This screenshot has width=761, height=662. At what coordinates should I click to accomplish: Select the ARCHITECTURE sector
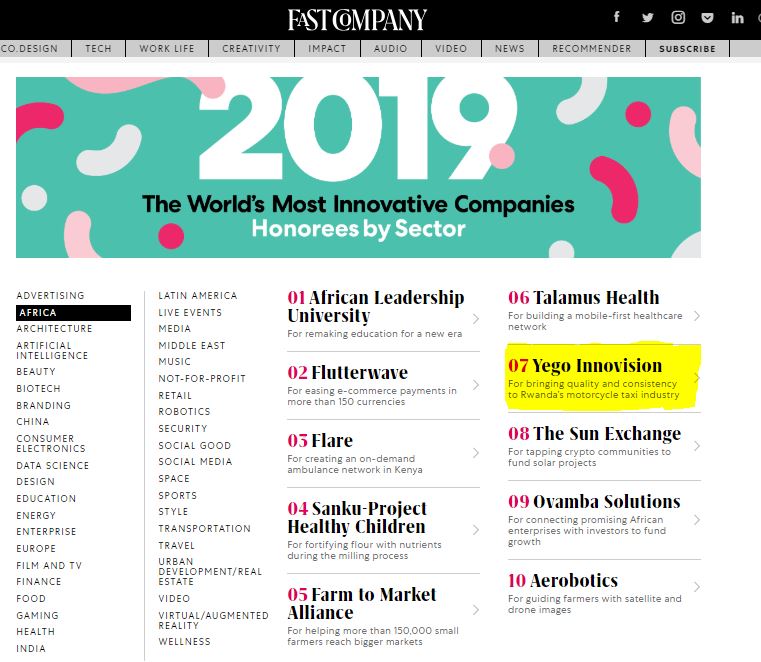pos(54,329)
